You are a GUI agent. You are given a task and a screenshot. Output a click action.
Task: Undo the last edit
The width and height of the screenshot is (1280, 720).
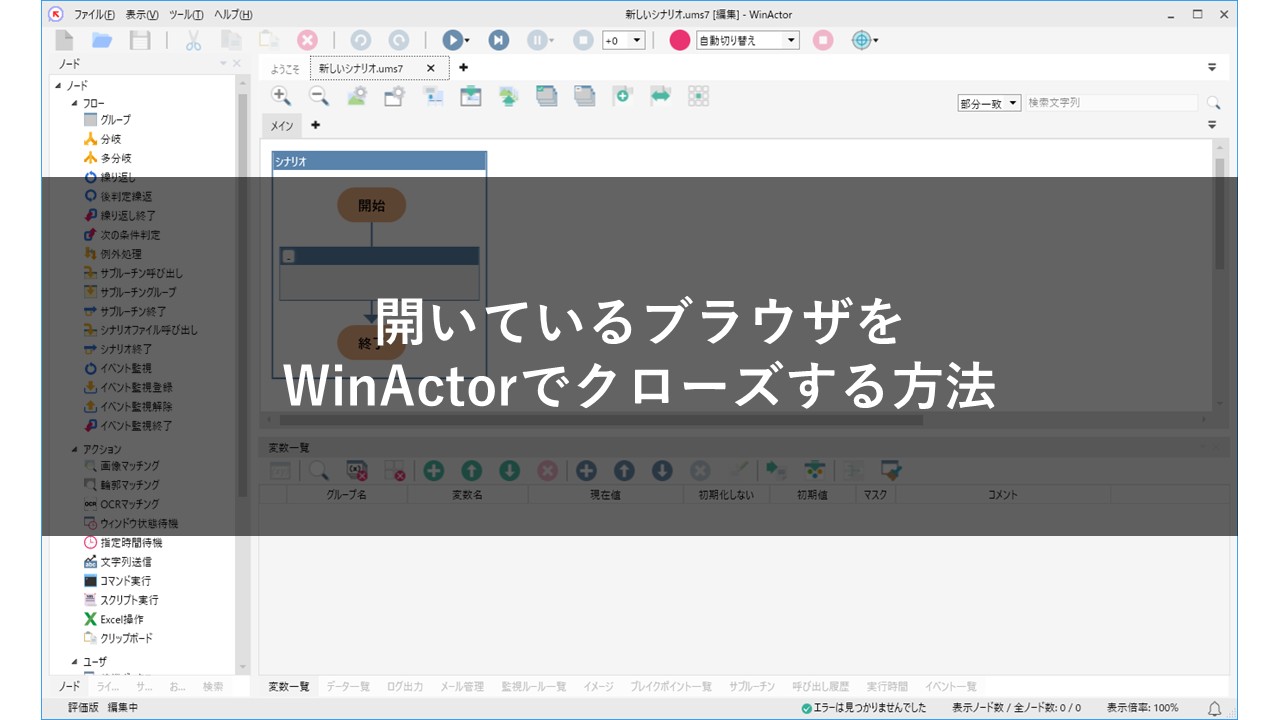(x=360, y=40)
